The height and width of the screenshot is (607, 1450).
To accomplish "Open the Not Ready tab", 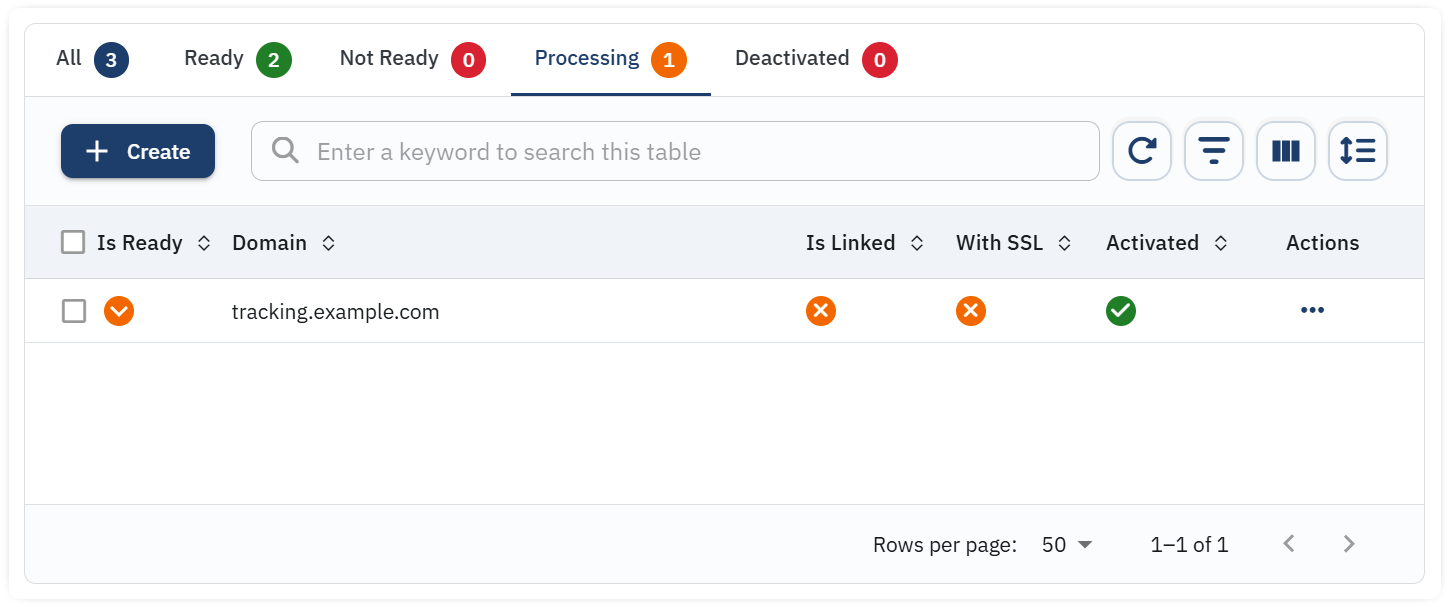I will [412, 59].
